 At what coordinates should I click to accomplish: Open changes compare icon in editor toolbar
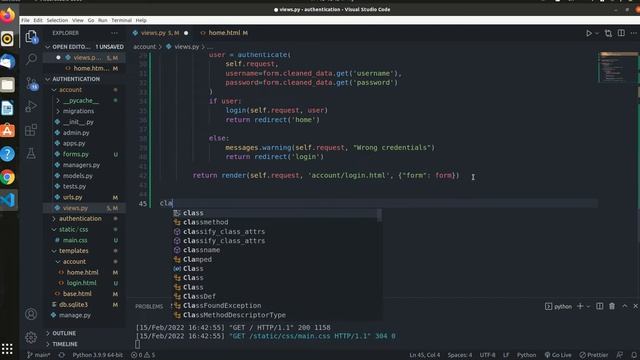click(608, 33)
